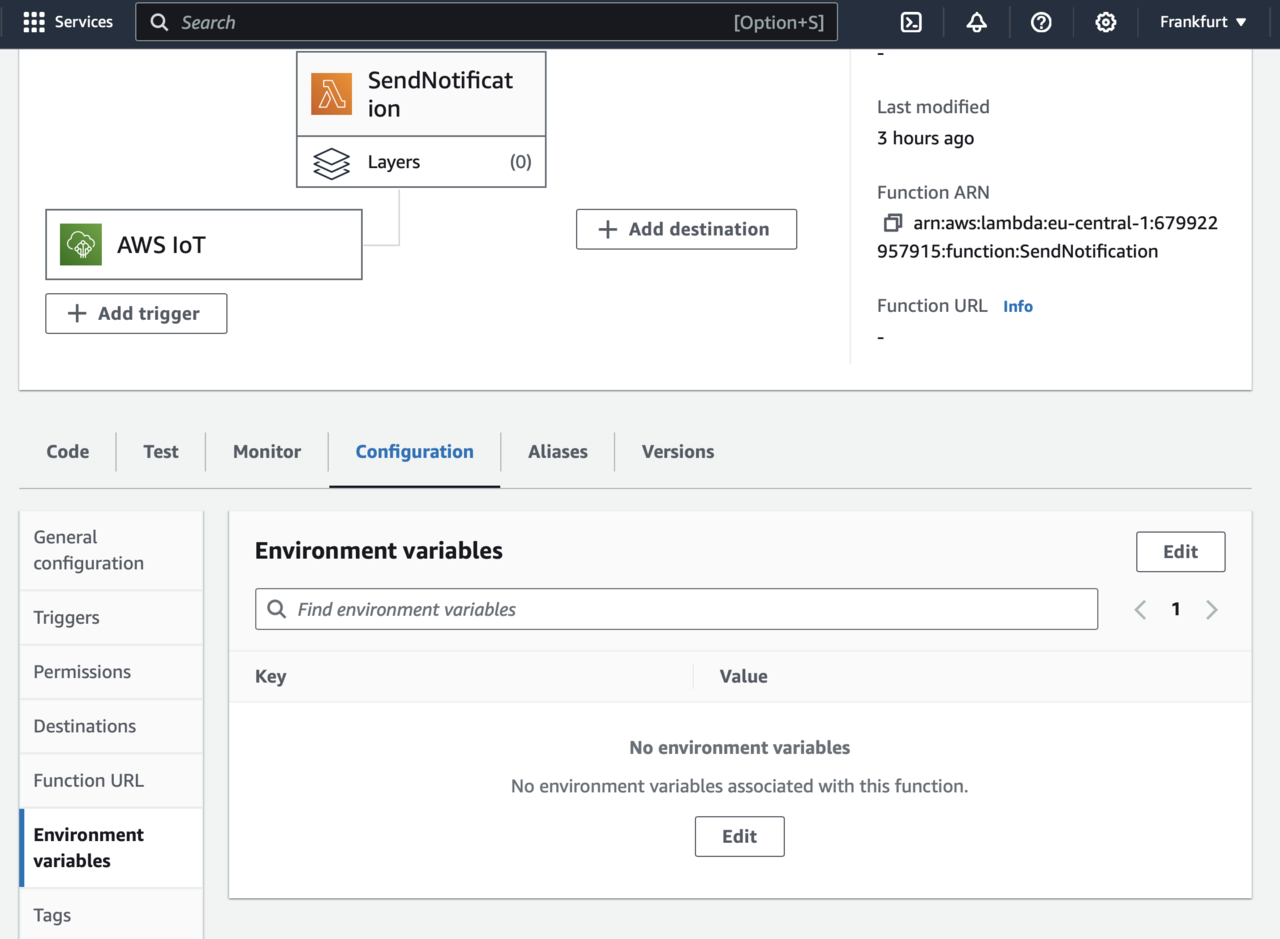Viewport: 1280px width, 939px height.
Task: Click the Function URL Info link
Action: (1018, 307)
